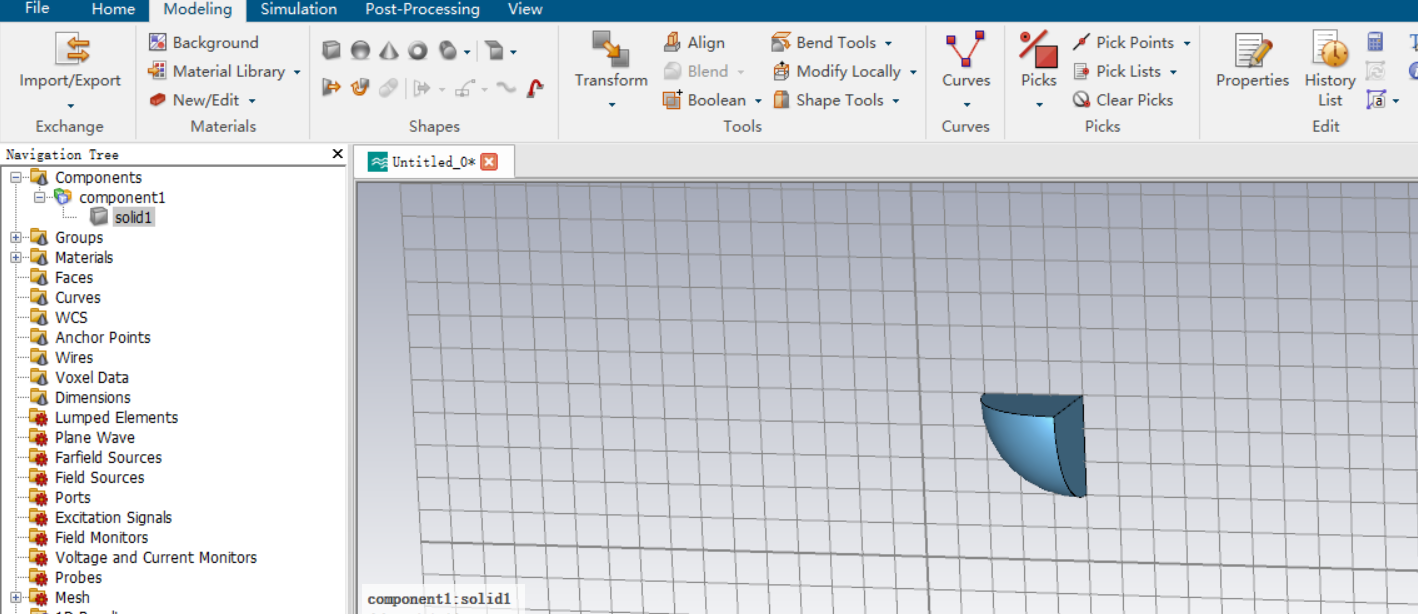
Task: Open the Properties dialog
Action: (x=1252, y=62)
